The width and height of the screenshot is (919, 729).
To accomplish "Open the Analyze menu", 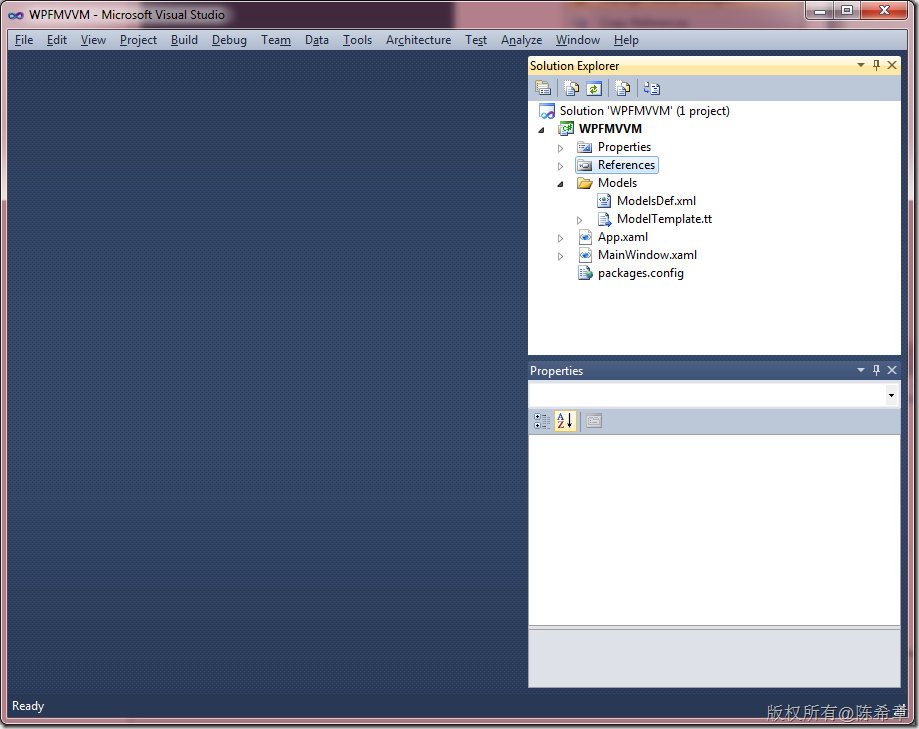I will [x=522, y=40].
